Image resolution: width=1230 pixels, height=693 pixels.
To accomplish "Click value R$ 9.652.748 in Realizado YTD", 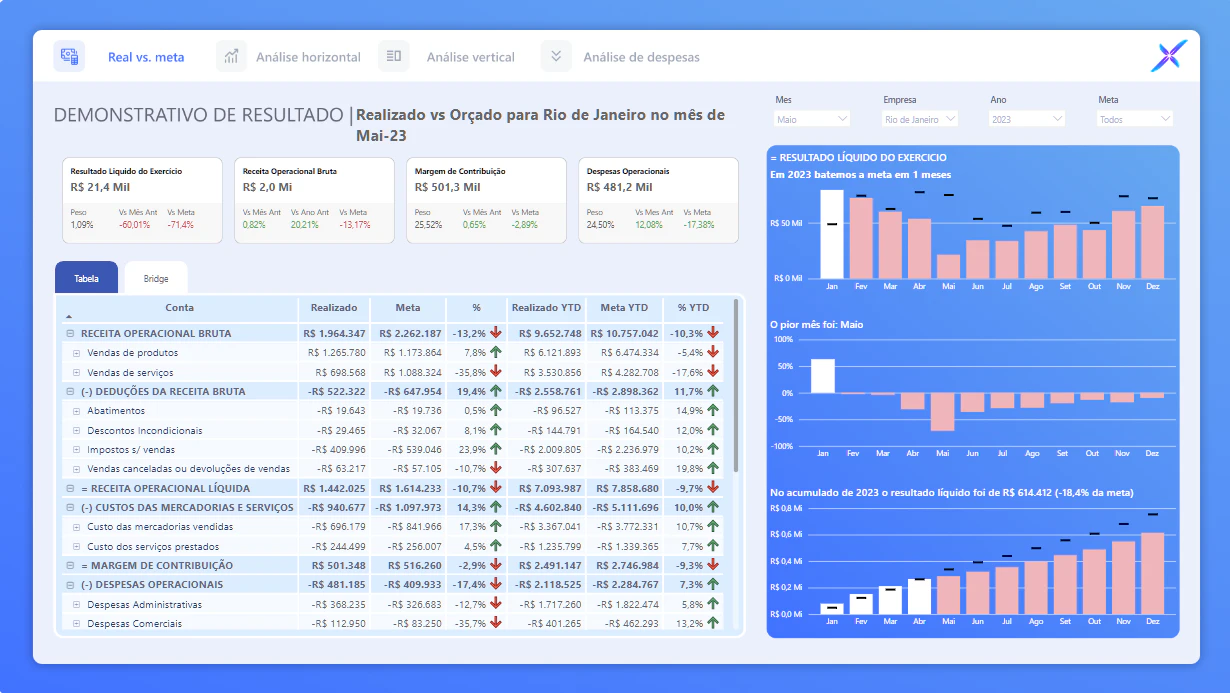I will coord(551,333).
